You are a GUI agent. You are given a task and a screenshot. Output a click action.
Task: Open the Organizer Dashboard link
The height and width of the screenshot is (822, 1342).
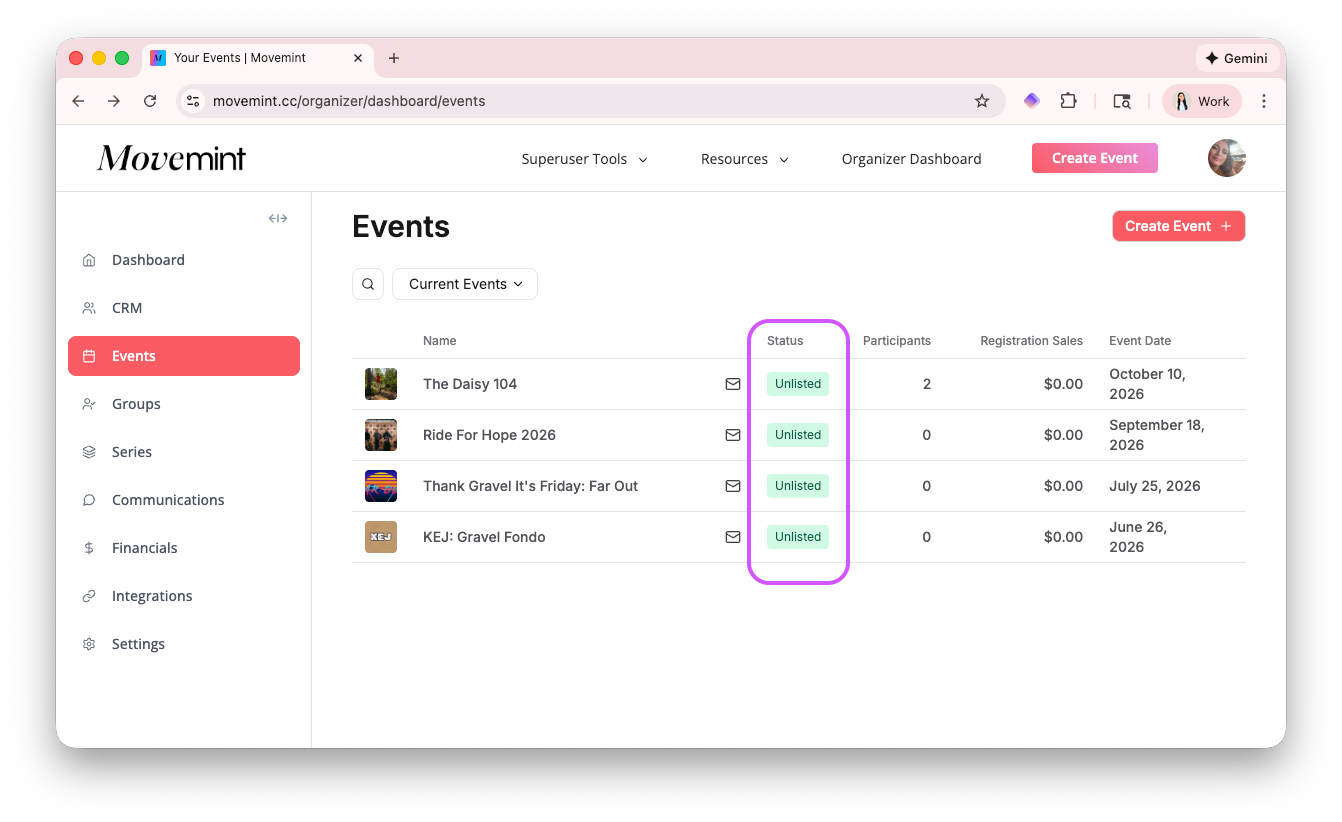pyautogui.click(x=911, y=159)
